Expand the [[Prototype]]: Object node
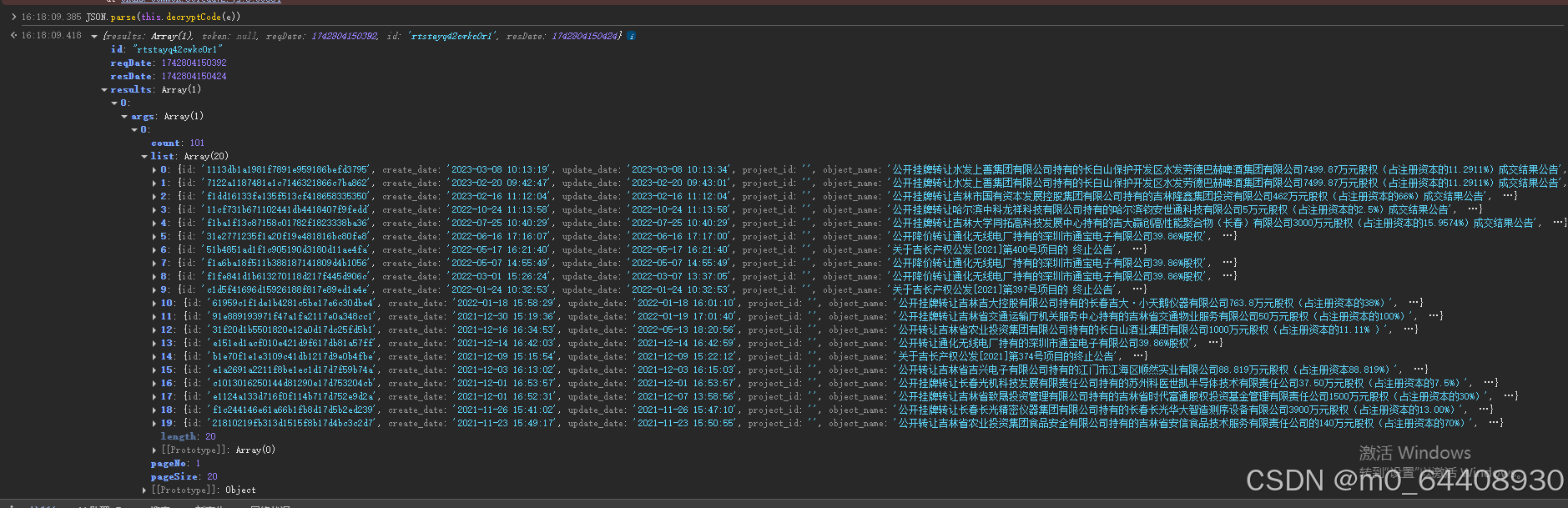This screenshot has width=1568, height=508. [144, 490]
